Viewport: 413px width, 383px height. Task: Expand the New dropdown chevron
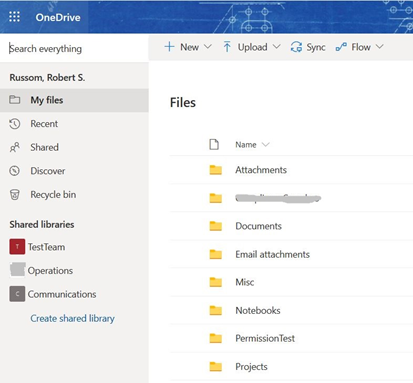tap(208, 47)
